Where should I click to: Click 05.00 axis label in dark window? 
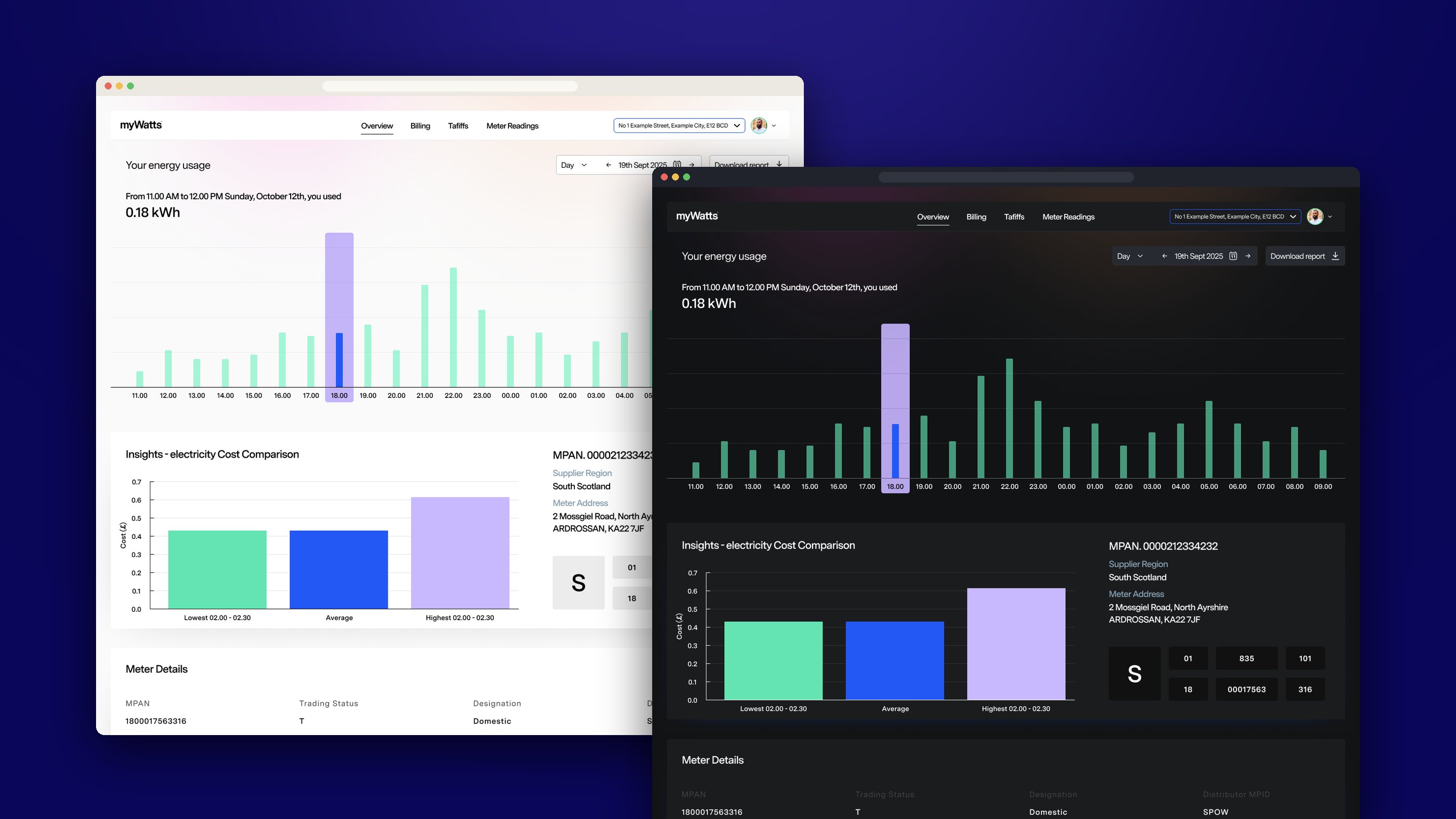(1209, 486)
